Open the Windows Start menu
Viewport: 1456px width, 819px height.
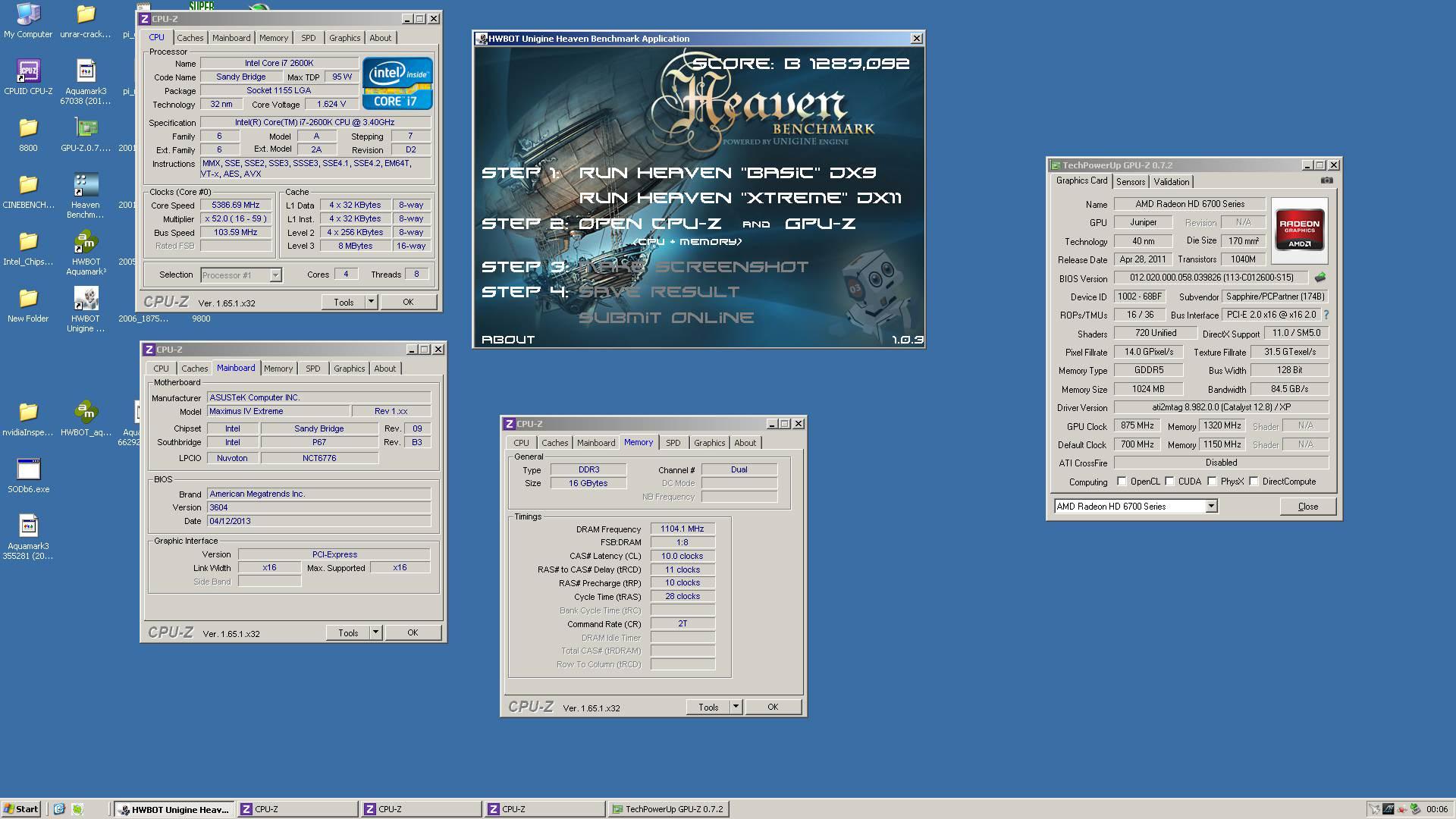pos(20,809)
